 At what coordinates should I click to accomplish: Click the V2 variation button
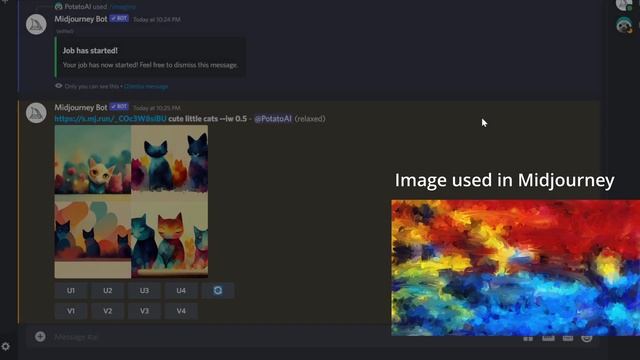[x=107, y=311]
